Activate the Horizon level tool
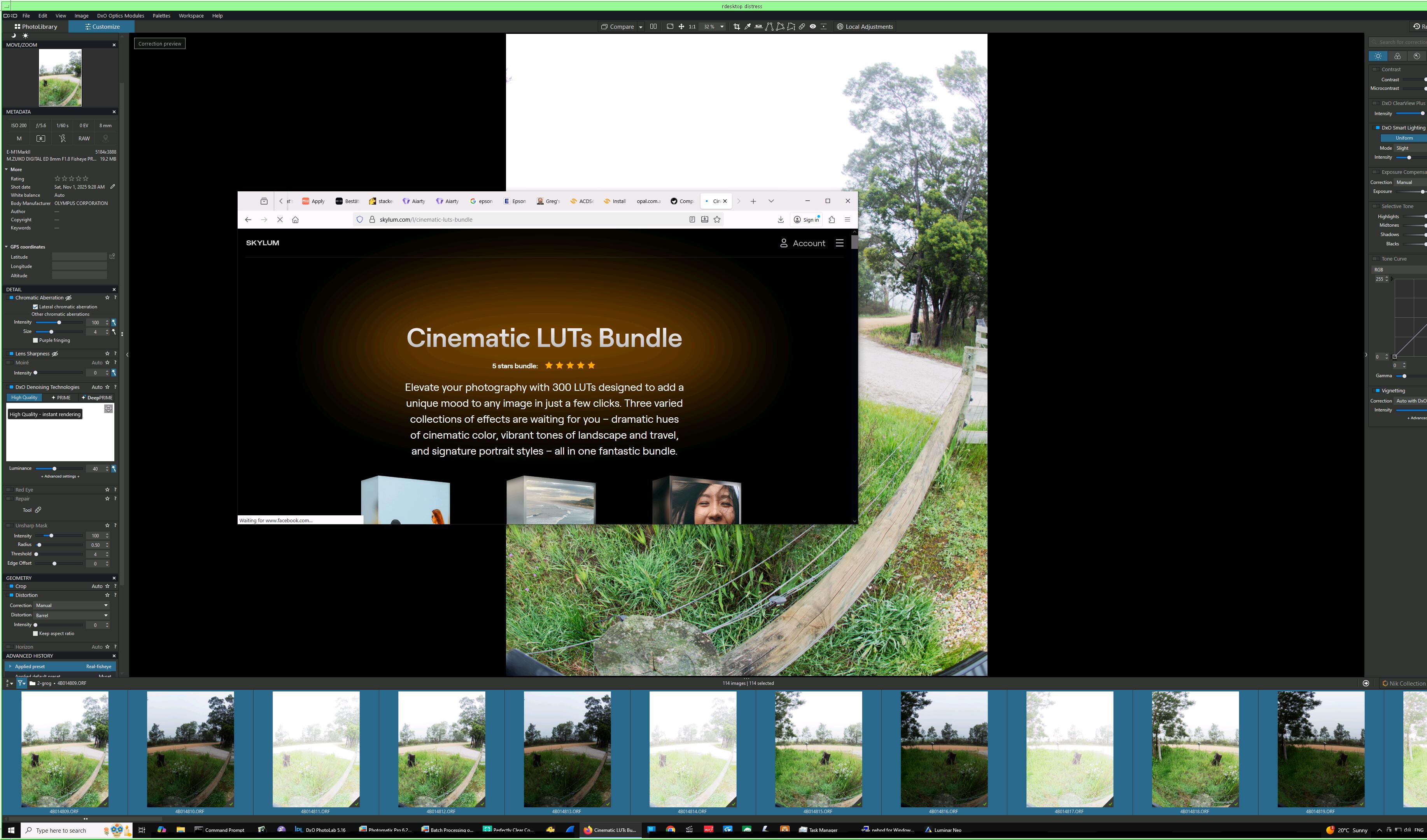The height and width of the screenshot is (840, 1427). coord(758,26)
